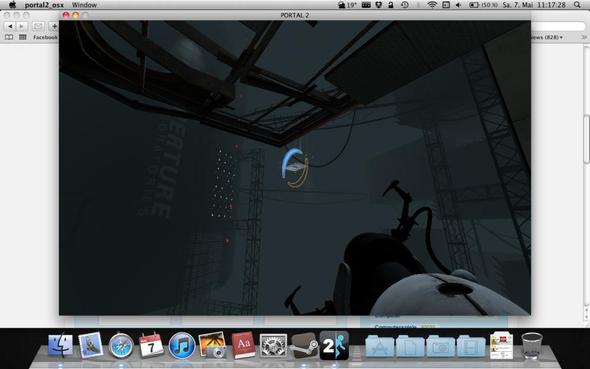Click Safari's search field behind Portal 2
590x369 pixels.
[558, 26]
